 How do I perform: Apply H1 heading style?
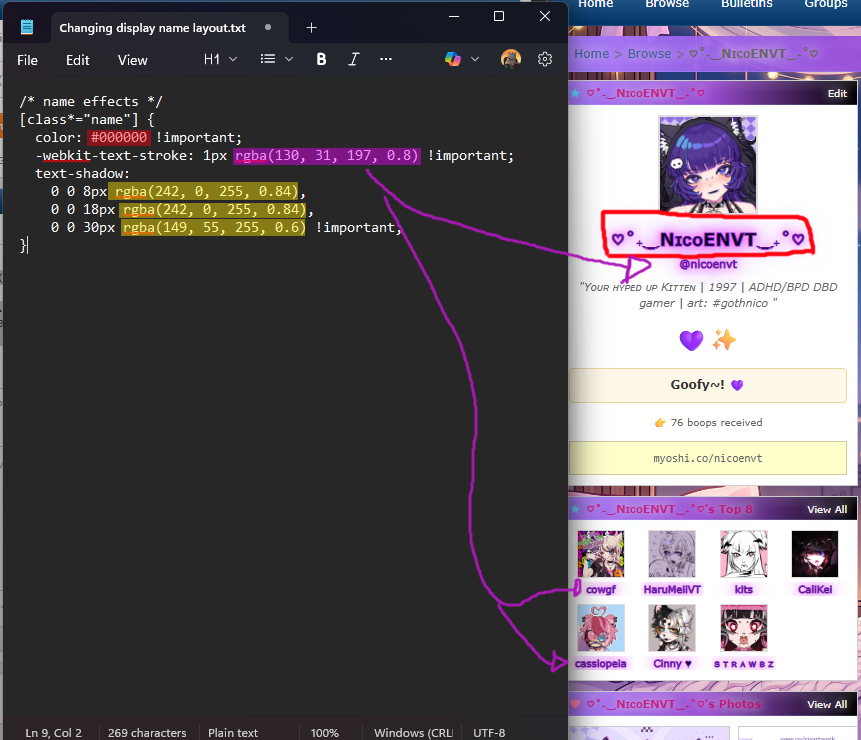click(x=212, y=59)
